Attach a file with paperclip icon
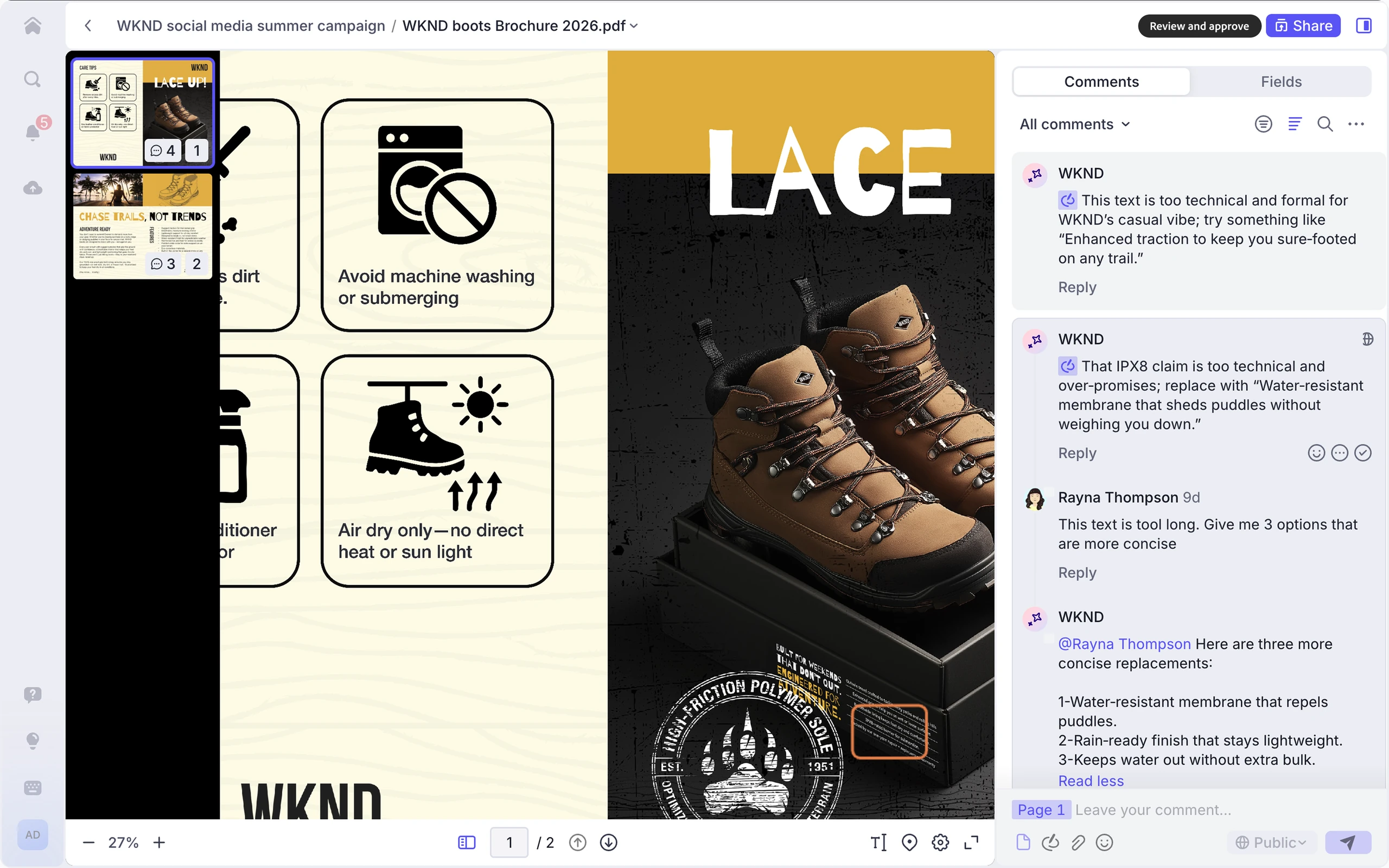This screenshot has width=1389, height=868. [1078, 842]
